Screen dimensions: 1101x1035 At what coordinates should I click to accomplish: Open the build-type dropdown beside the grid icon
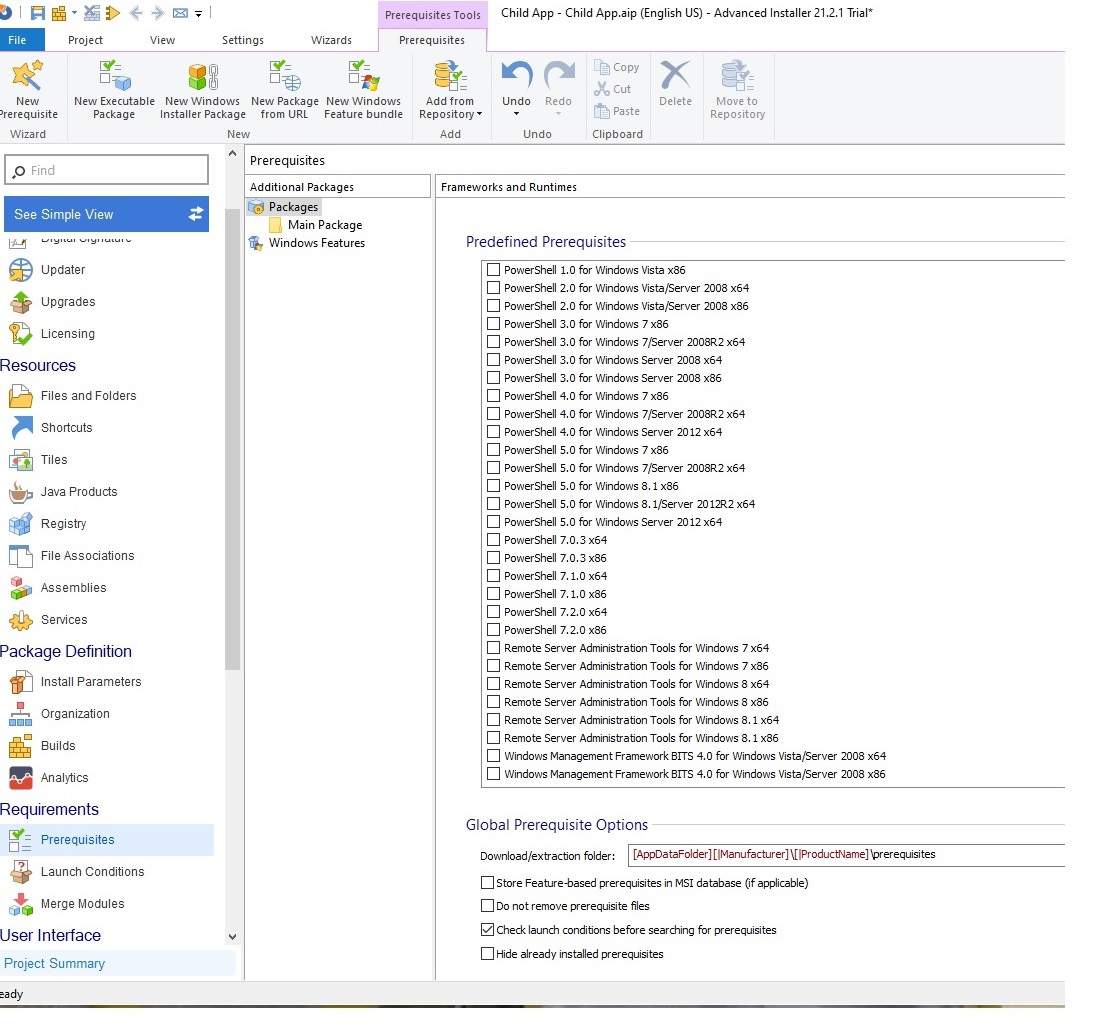[74, 13]
